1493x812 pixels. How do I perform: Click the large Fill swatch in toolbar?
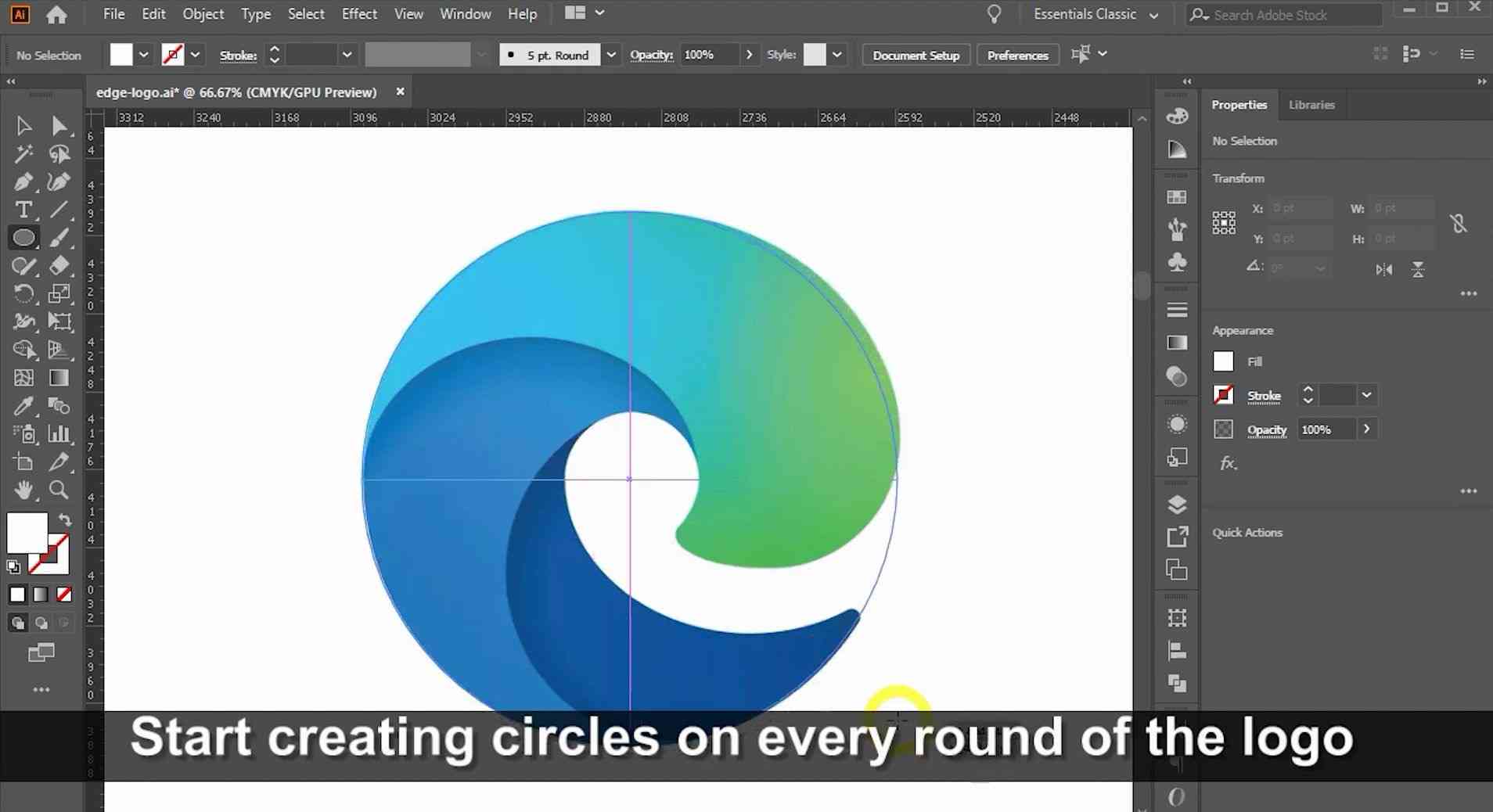click(27, 533)
